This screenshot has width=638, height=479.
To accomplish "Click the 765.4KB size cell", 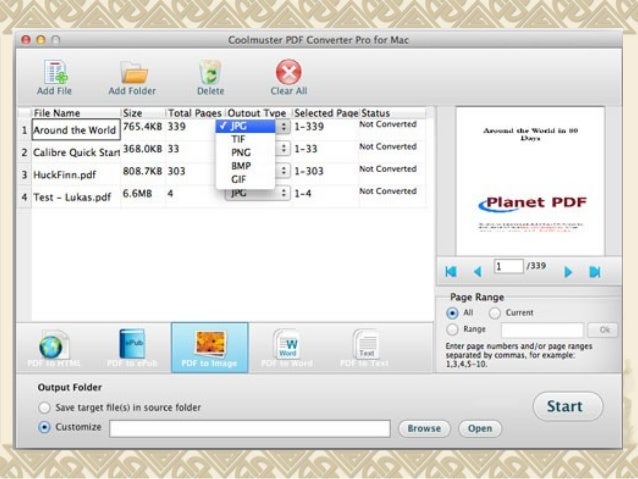I will 142,127.
